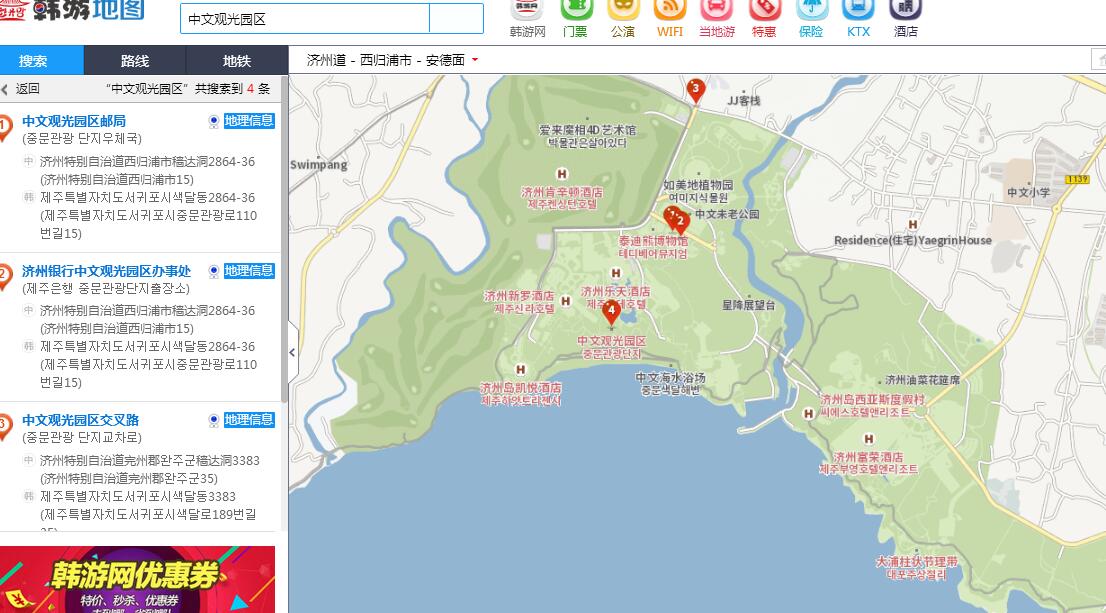Click 返回 back arrow in results
The image size is (1106, 613).
pos(20,89)
